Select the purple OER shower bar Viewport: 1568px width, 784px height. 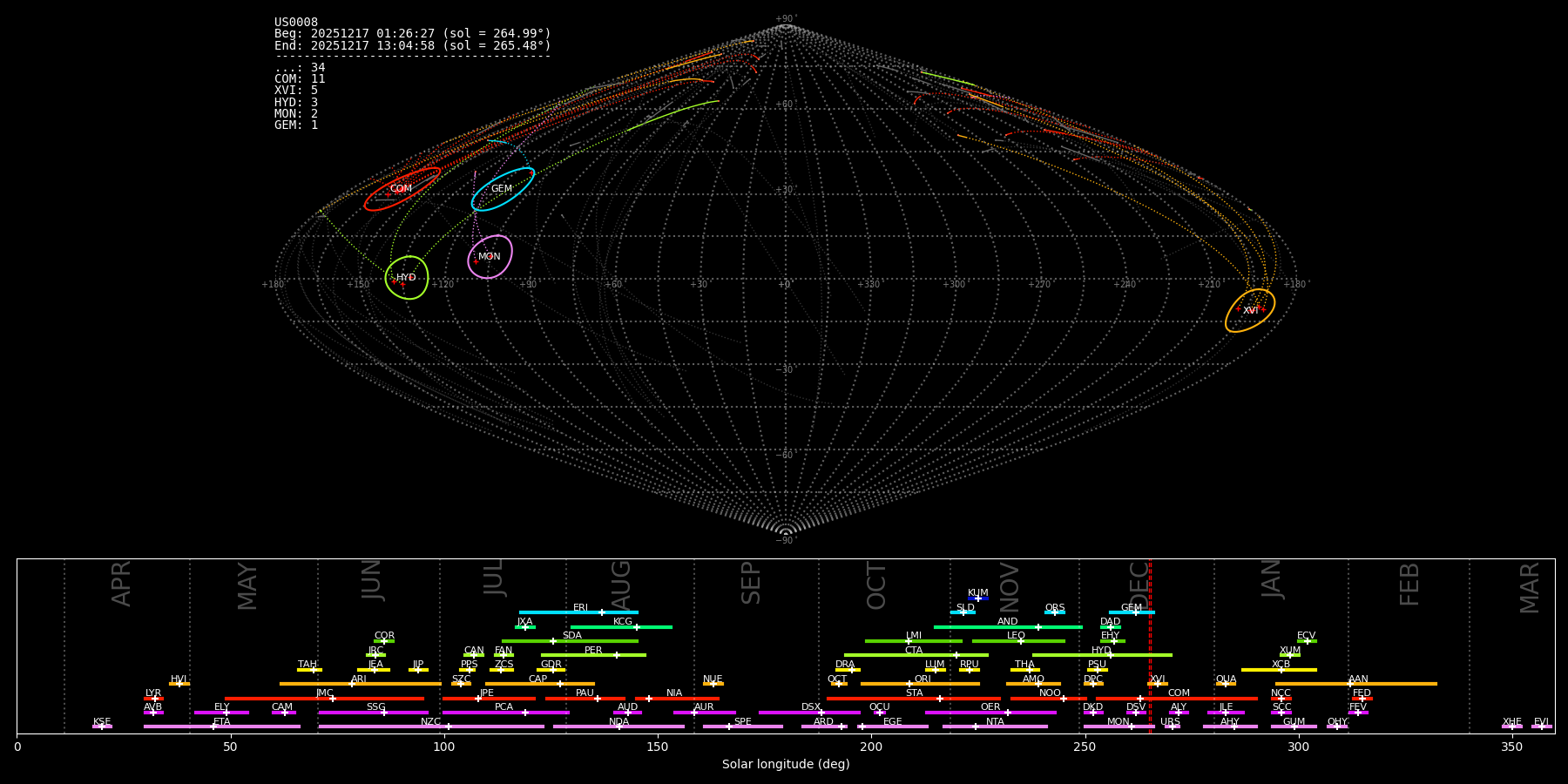pos(990,713)
